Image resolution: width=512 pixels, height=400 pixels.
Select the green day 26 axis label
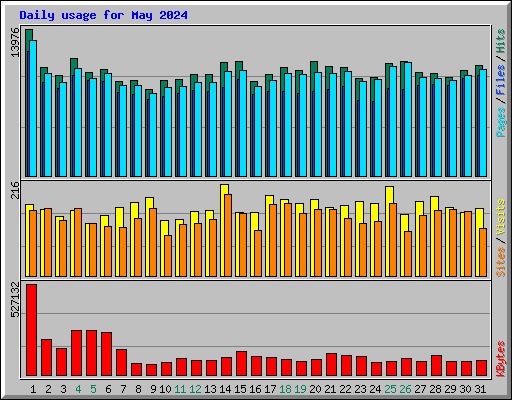(405, 389)
